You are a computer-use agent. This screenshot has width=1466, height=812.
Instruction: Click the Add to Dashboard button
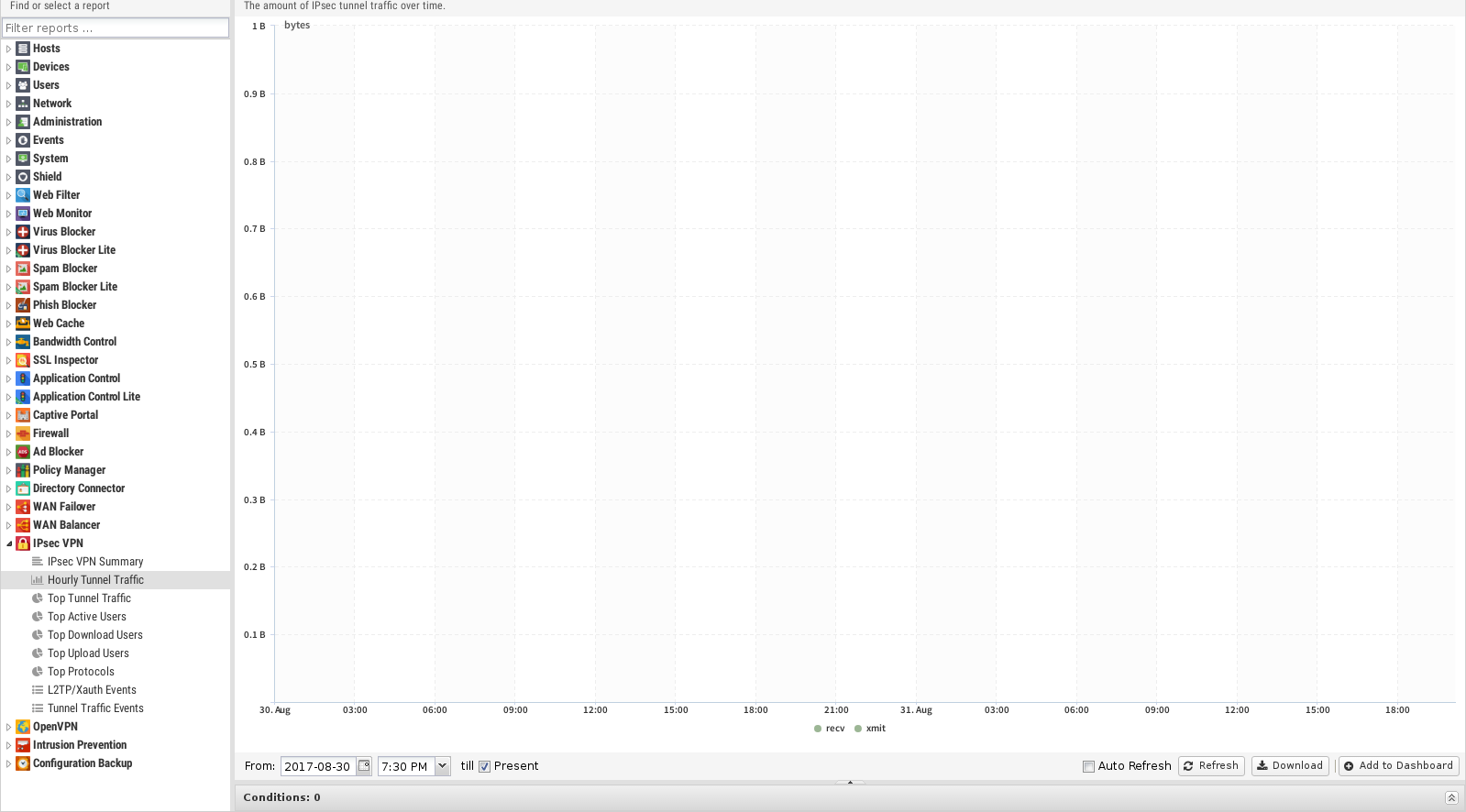pyautogui.click(x=1398, y=766)
